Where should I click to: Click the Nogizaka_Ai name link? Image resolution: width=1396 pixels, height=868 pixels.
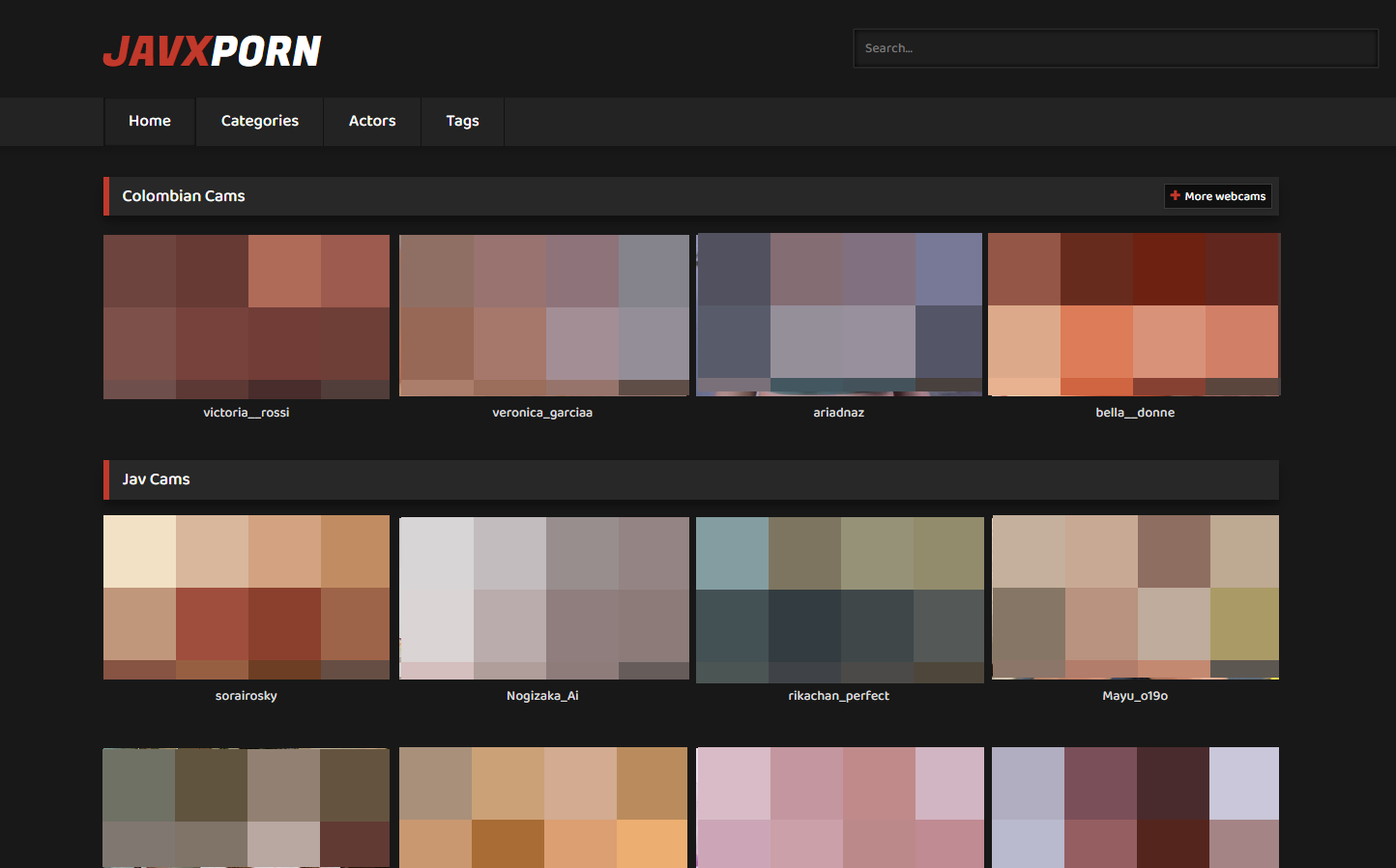[542, 696]
